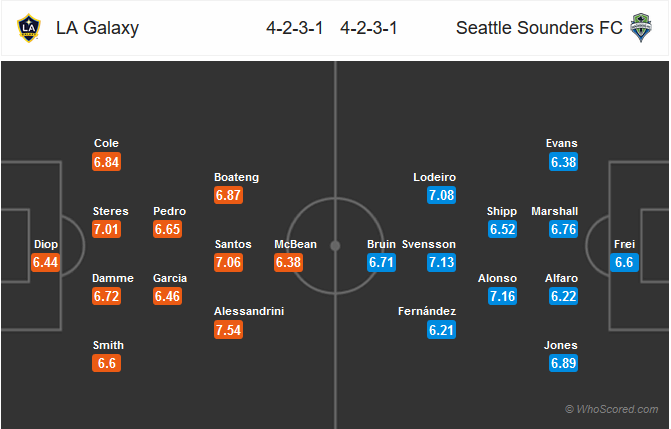Select the Fernández player name
This screenshot has height=429, width=671.
click(x=427, y=311)
